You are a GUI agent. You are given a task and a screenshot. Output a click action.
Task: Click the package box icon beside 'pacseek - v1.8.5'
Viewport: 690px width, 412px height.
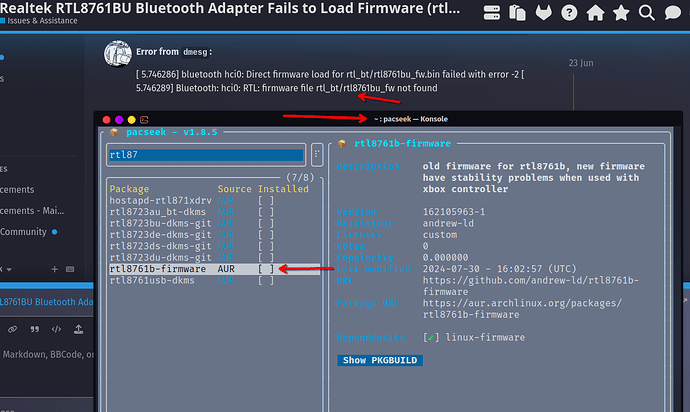pos(114,132)
